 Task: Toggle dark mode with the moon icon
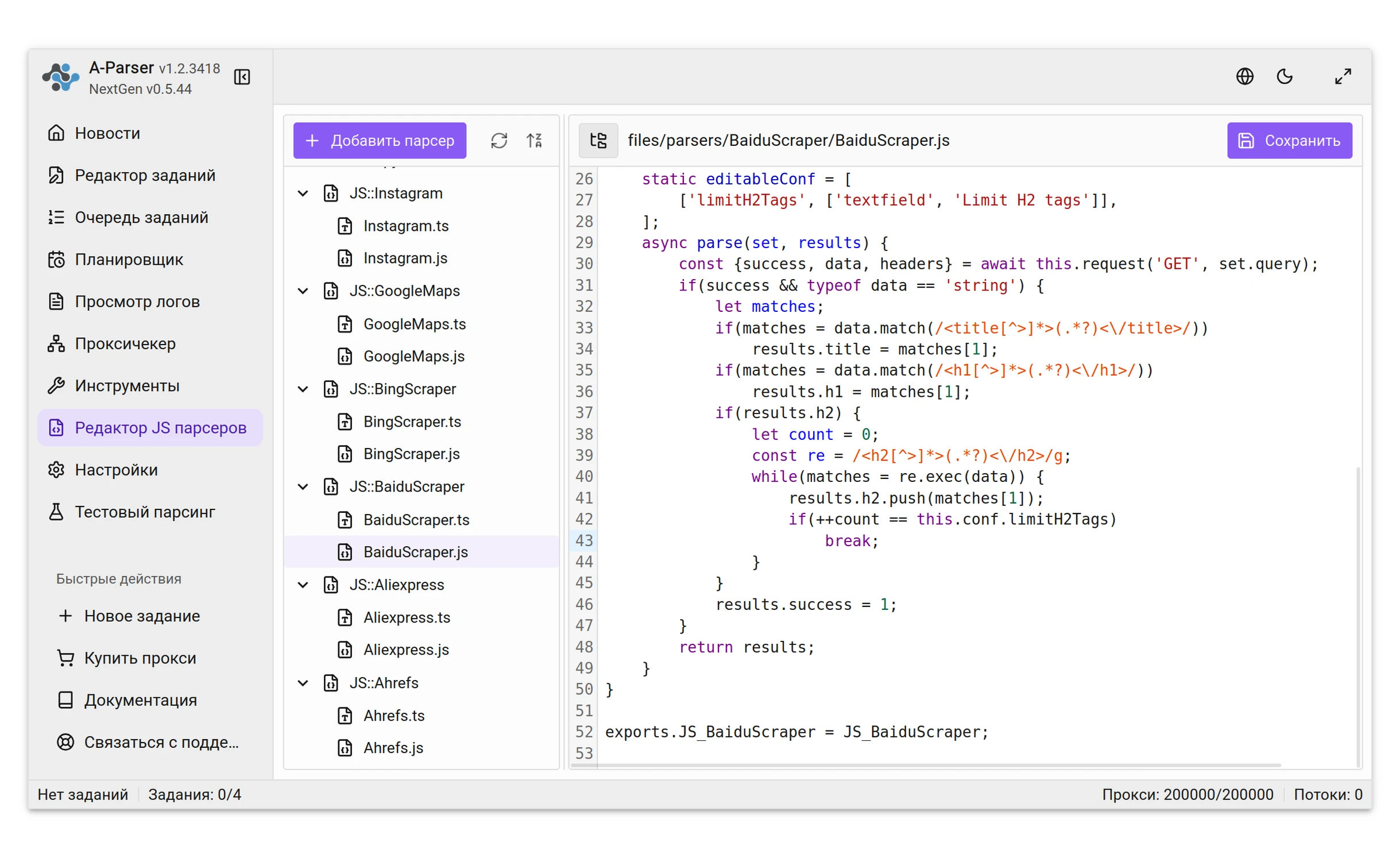pyautogui.click(x=1284, y=76)
